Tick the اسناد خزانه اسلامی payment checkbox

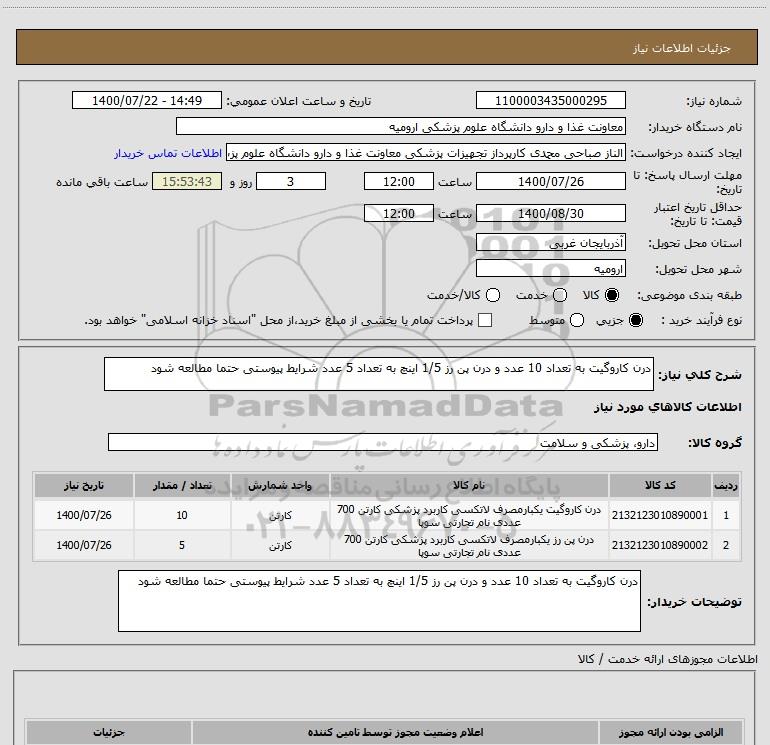coord(485,320)
